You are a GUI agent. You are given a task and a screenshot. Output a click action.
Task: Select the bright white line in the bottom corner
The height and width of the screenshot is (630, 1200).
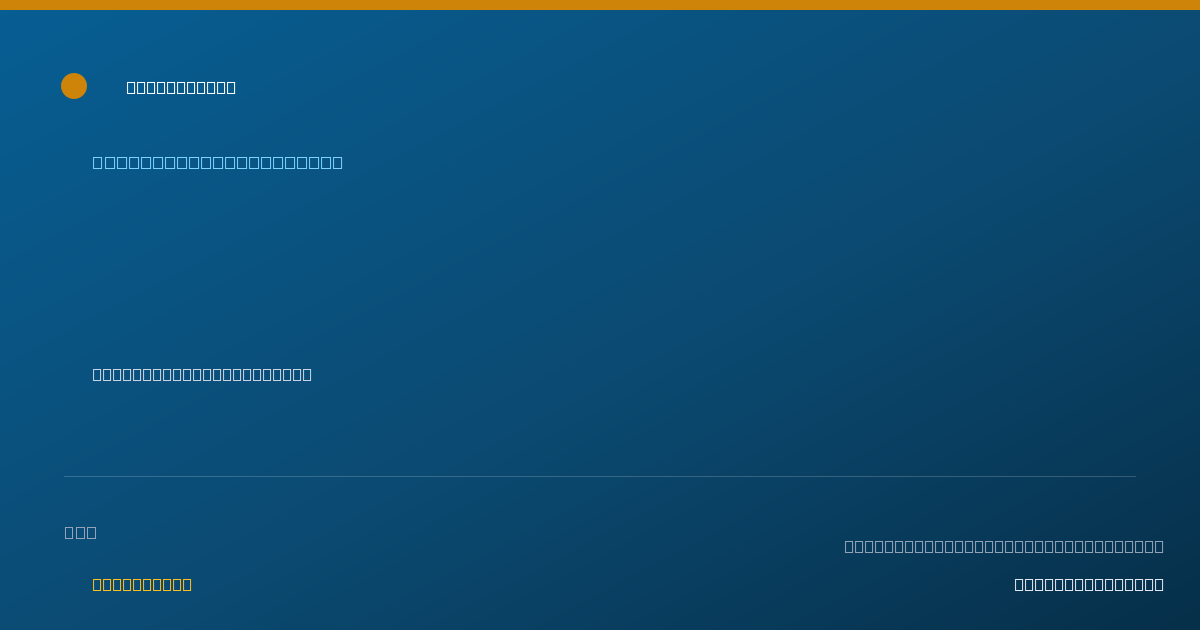(x=1089, y=584)
